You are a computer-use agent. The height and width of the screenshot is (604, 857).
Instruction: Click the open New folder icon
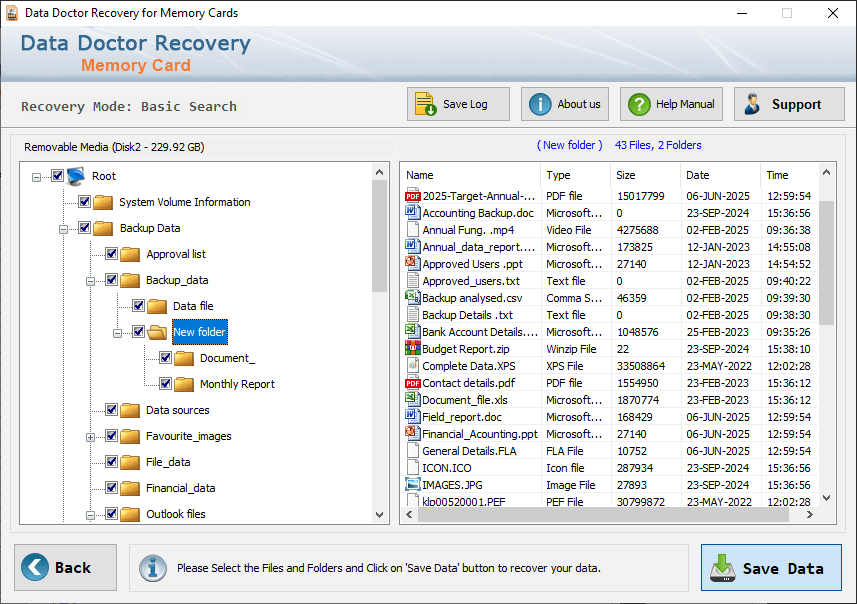157,332
